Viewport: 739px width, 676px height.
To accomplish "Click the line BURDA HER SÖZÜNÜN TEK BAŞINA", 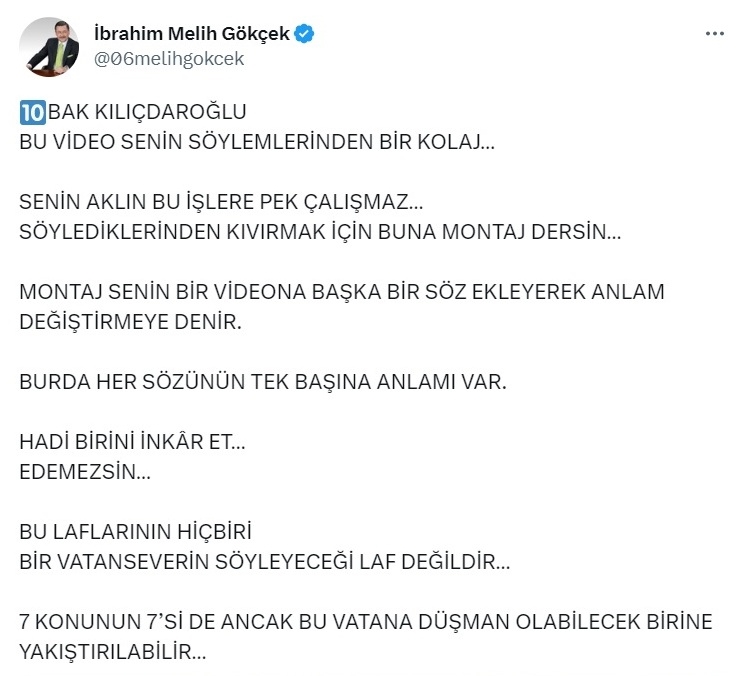I will (x=263, y=382).
